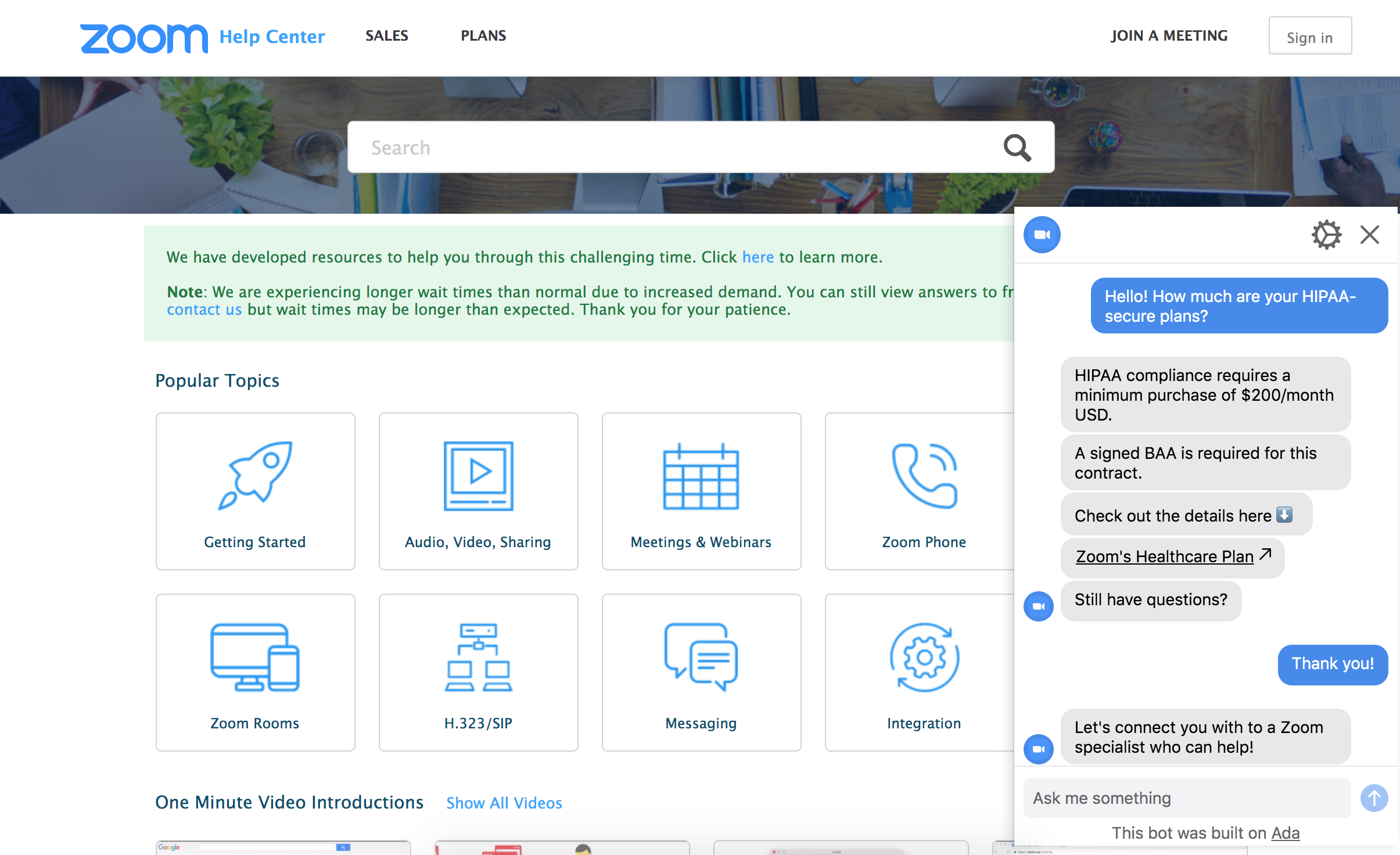Screen dimensions: 1400x855
Task: Click the Meetings & Webinars label
Action: coord(701,542)
